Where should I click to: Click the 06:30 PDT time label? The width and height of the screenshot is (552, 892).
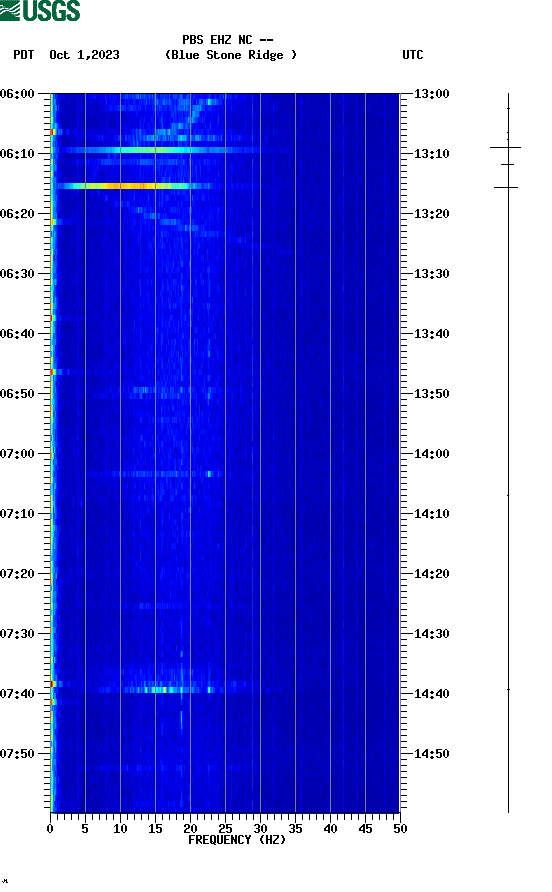point(17,274)
